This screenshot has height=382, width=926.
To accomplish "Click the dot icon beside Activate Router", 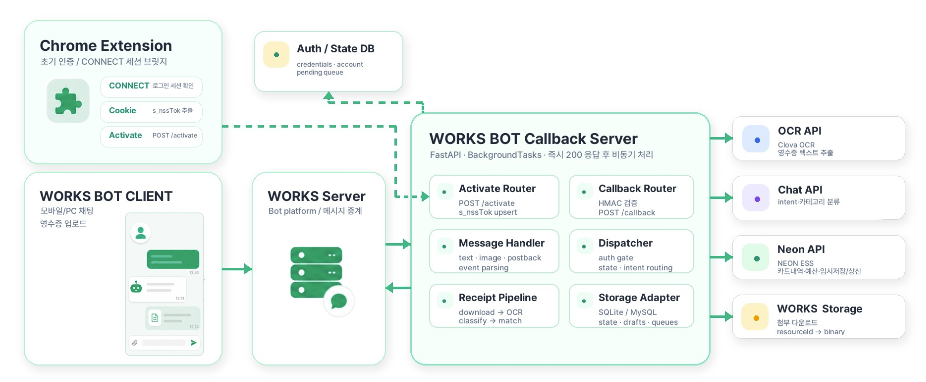I will point(444,192).
